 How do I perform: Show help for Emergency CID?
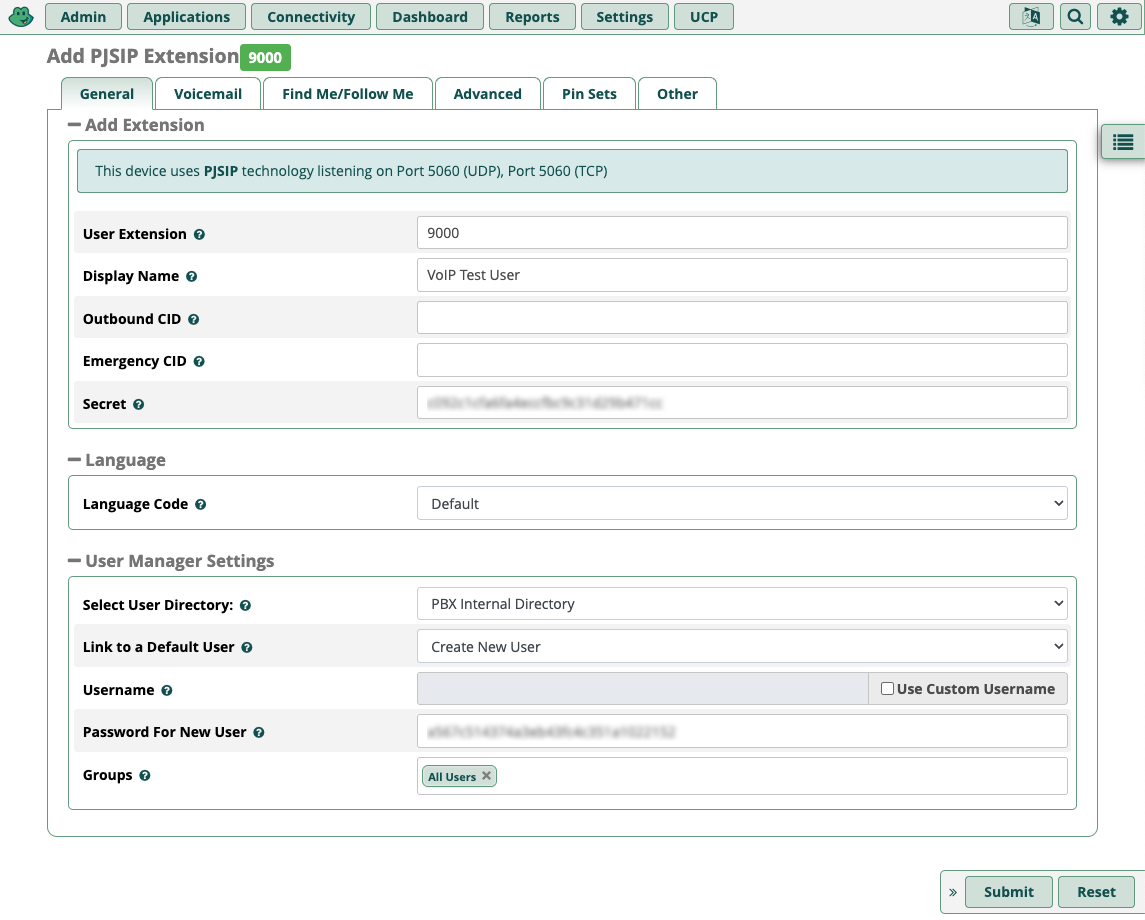[x=199, y=361]
